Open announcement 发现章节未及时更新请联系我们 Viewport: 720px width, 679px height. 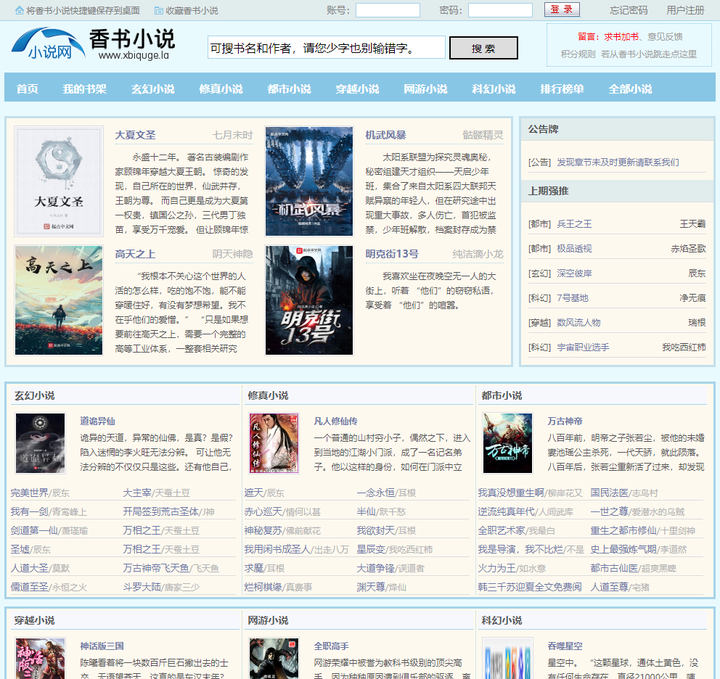click(x=618, y=162)
